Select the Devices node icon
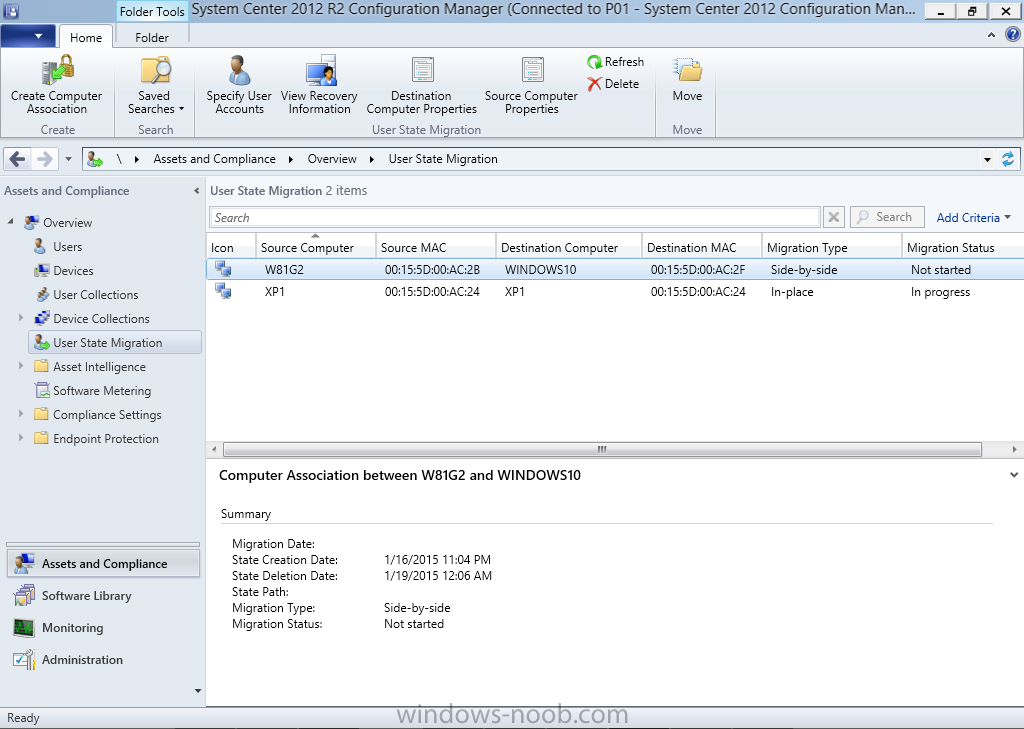The image size is (1024, 729). [x=42, y=270]
